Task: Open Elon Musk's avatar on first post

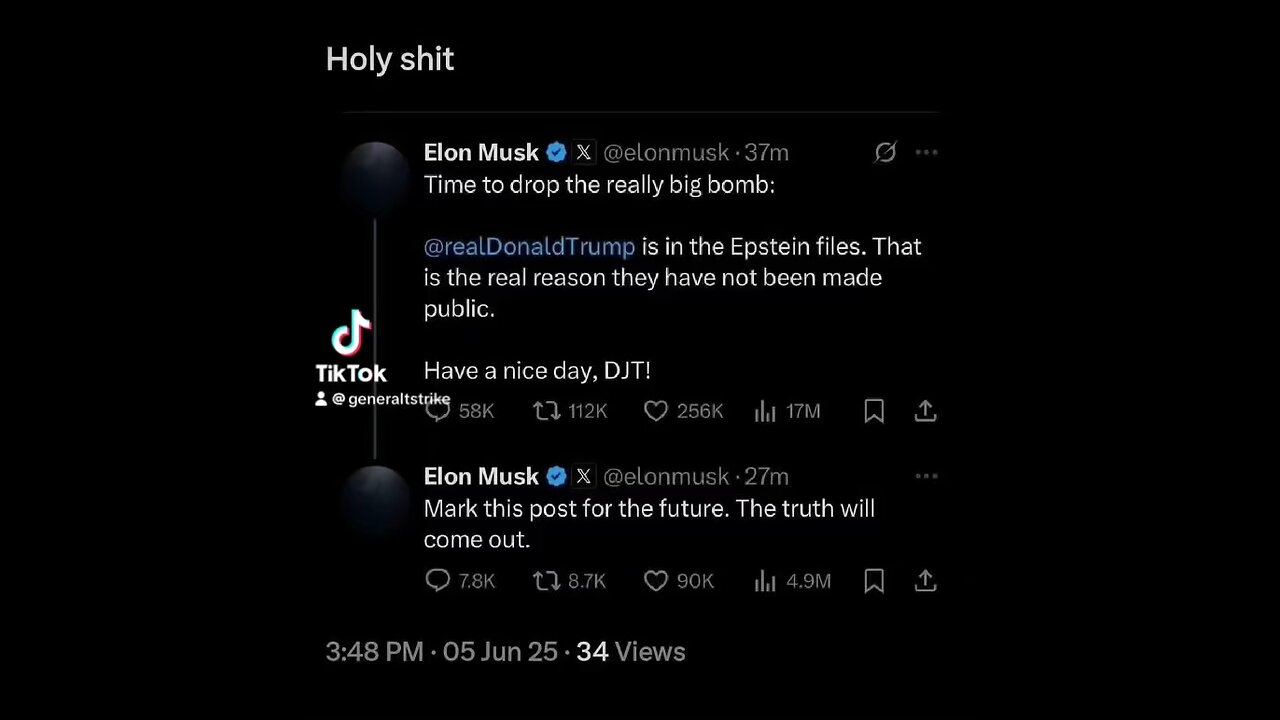Action: pyautogui.click(x=375, y=175)
